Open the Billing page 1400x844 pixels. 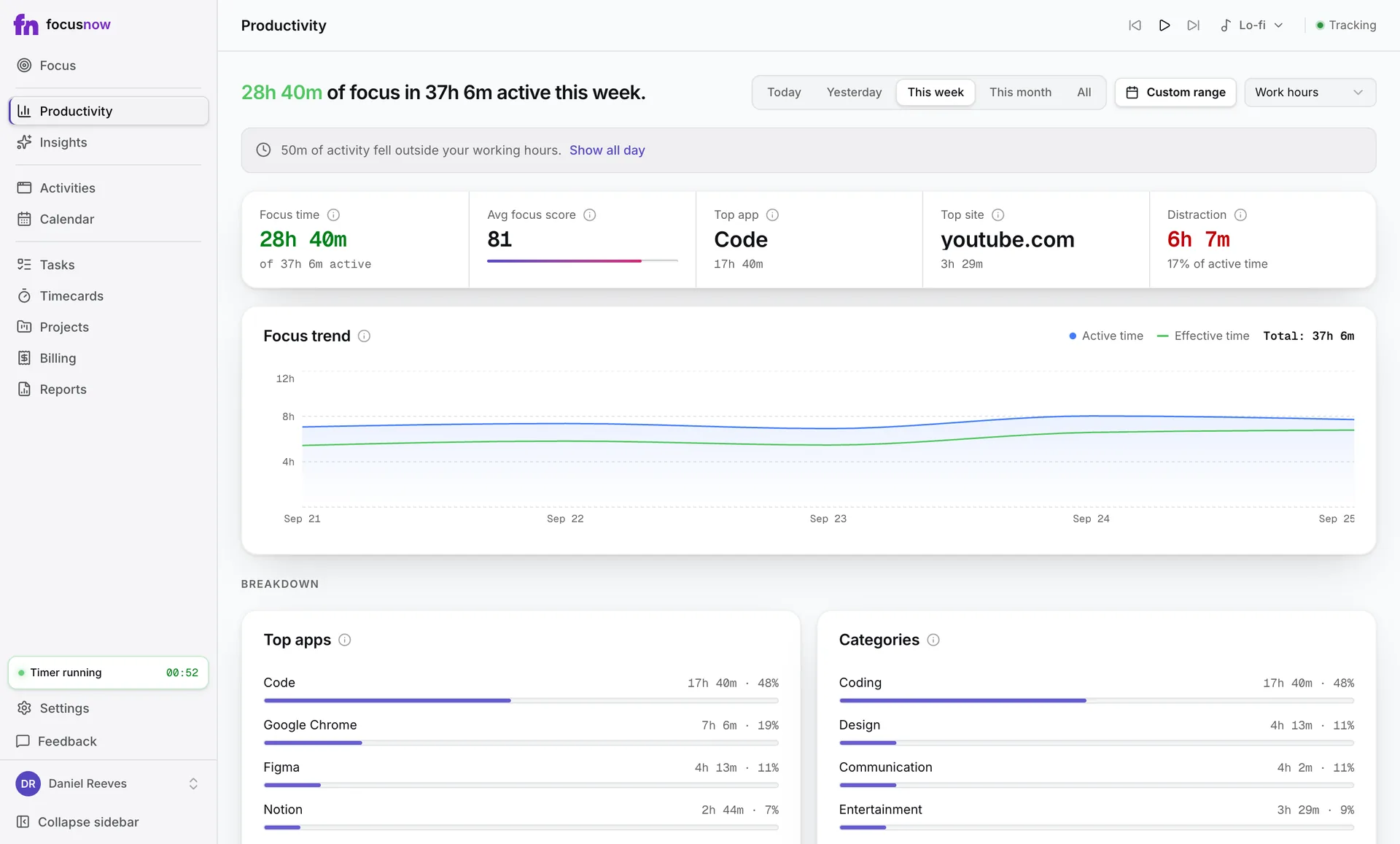click(109, 358)
